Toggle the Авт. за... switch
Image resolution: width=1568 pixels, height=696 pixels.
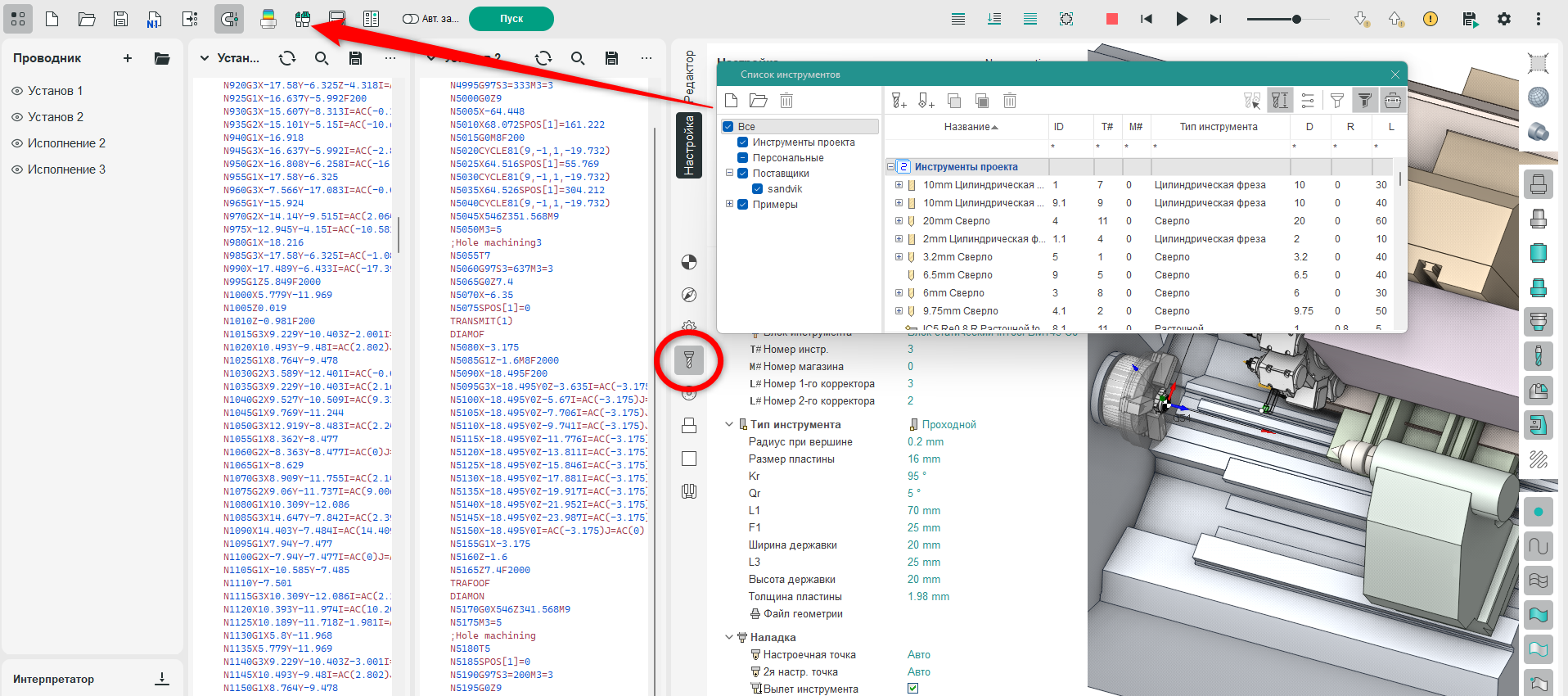(411, 19)
